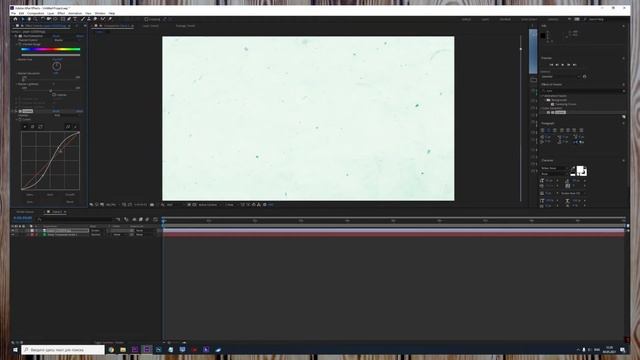Enable the Colorize checkbox
This screenshot has width=640, height=360.
click(x=54, y=95)
